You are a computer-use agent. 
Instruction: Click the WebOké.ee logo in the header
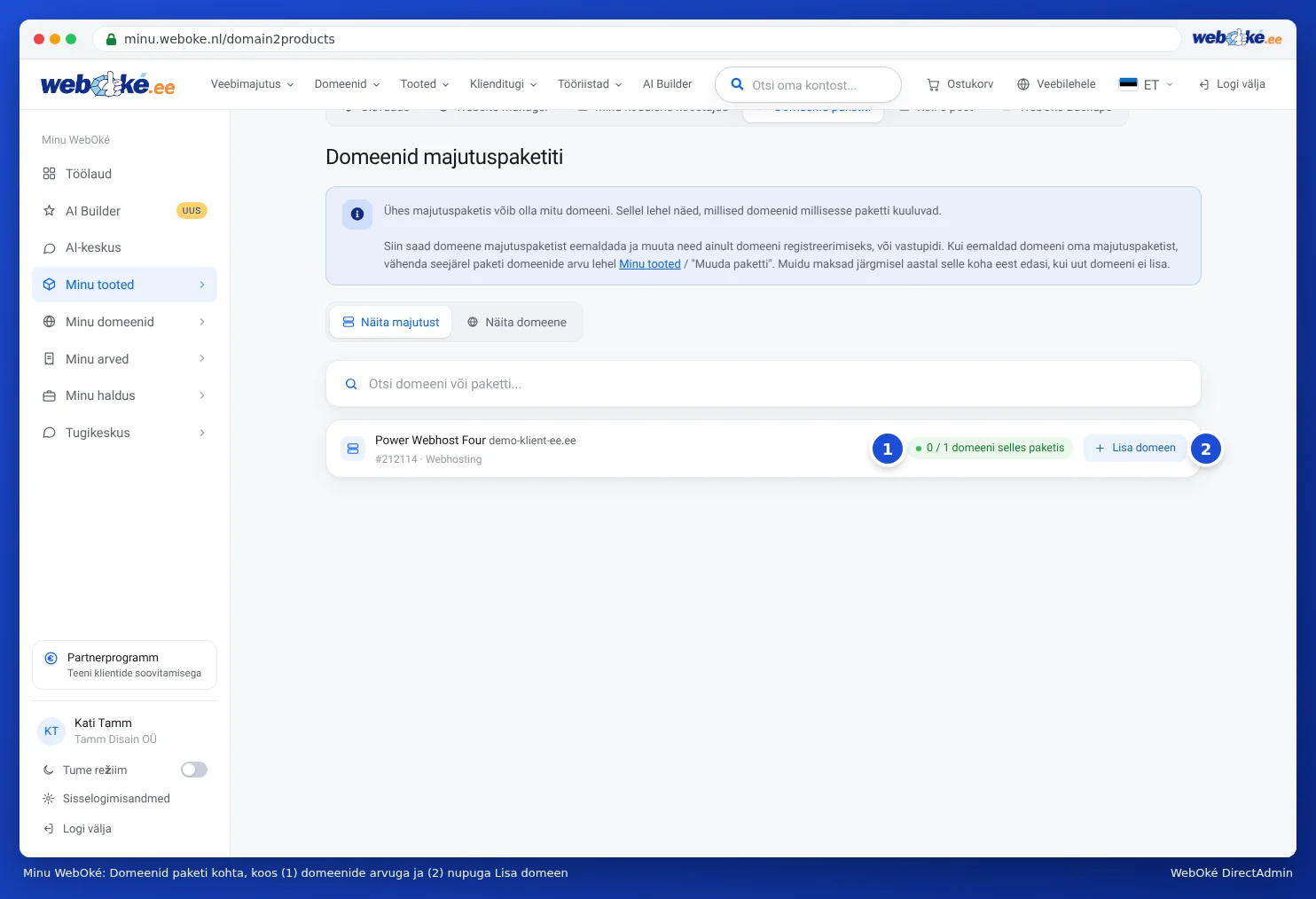pyautogui.click(x=107, y=84)
